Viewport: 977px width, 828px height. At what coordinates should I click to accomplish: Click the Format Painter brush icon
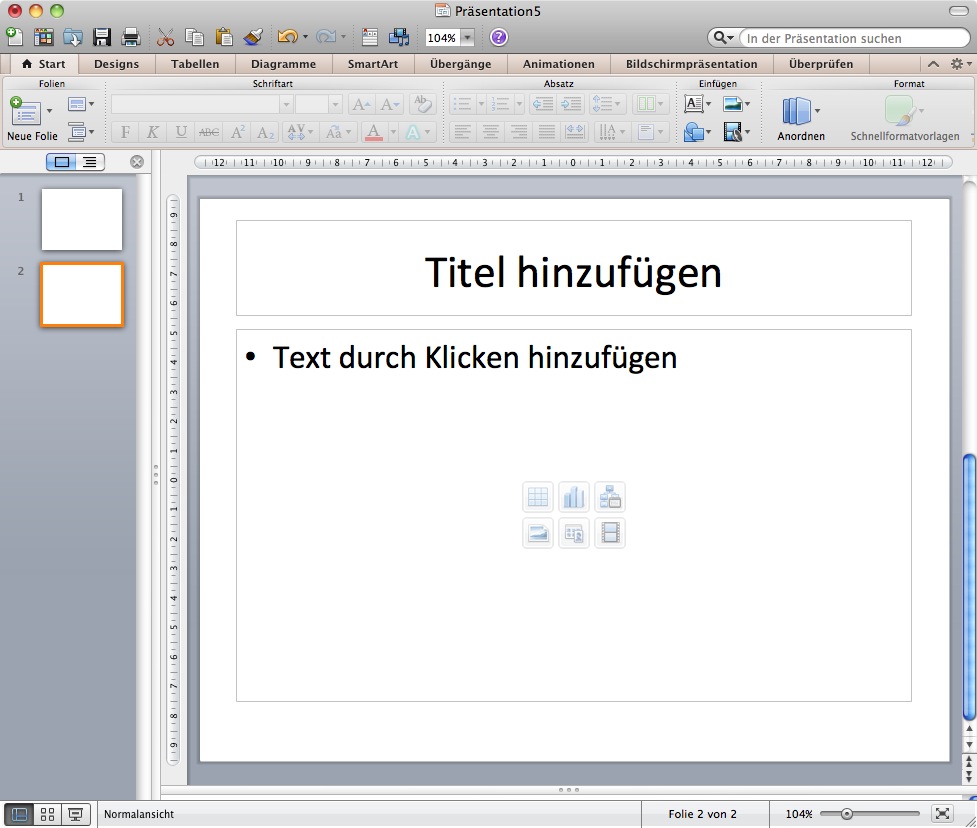pyautogui.click(x=253, y=38)
